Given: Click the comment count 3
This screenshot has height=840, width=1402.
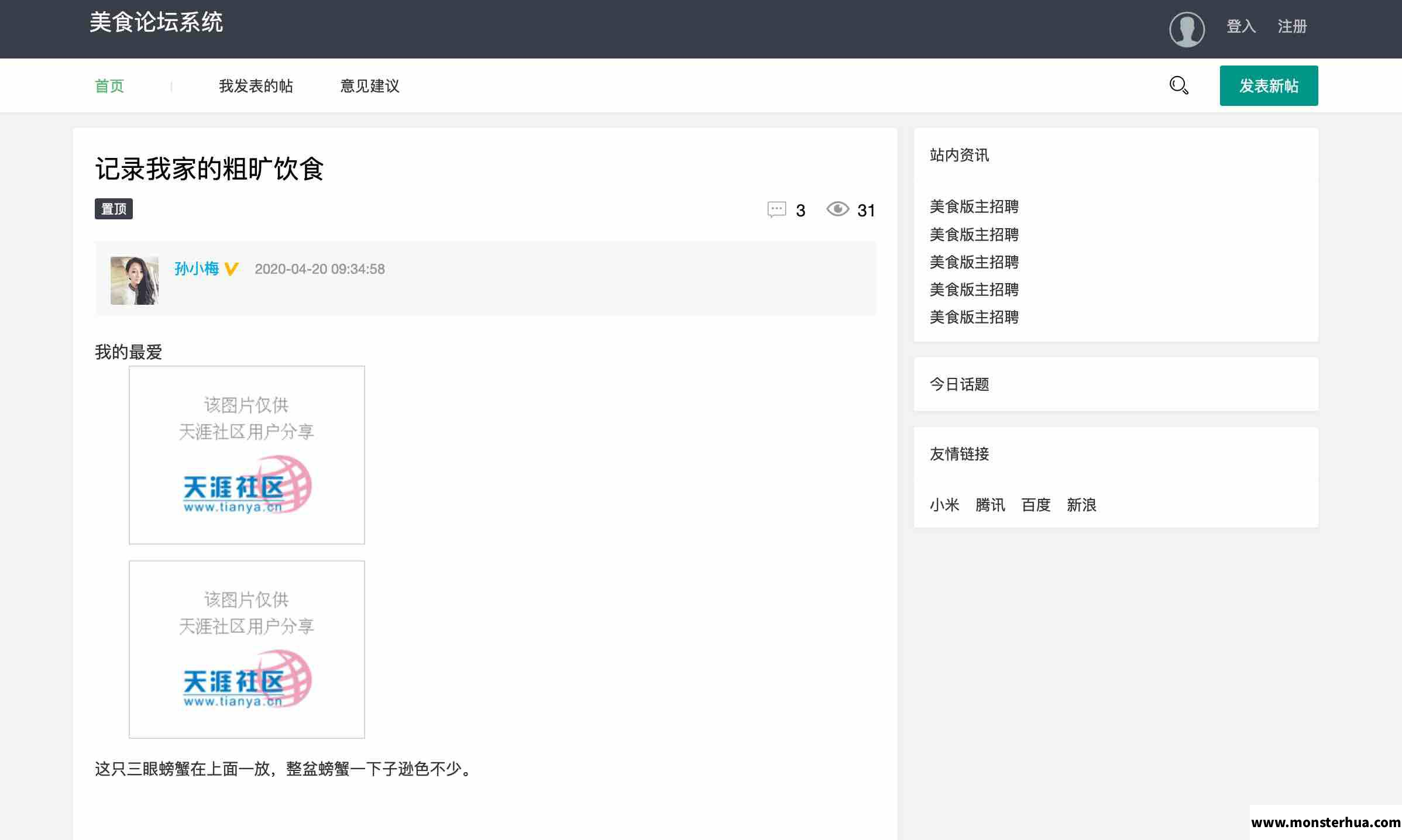Looking at the screenshot, I should 800,211.
